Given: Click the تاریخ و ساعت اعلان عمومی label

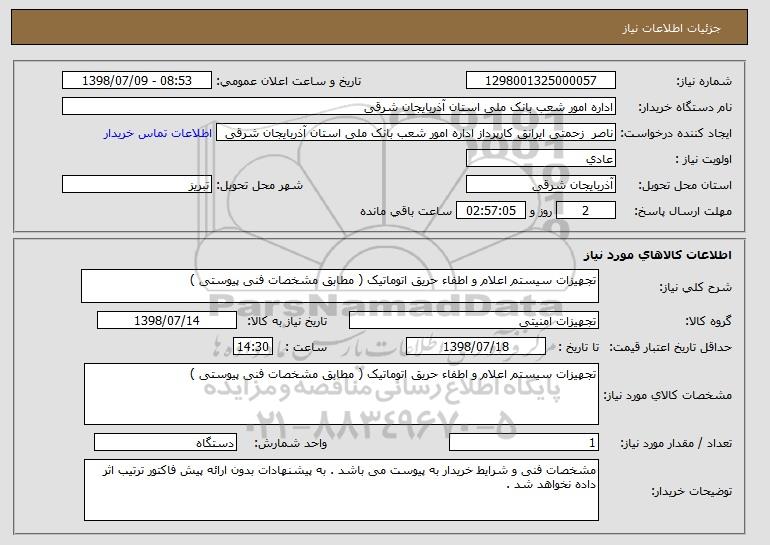Looking at the screenshot, I should coord(289,81).
